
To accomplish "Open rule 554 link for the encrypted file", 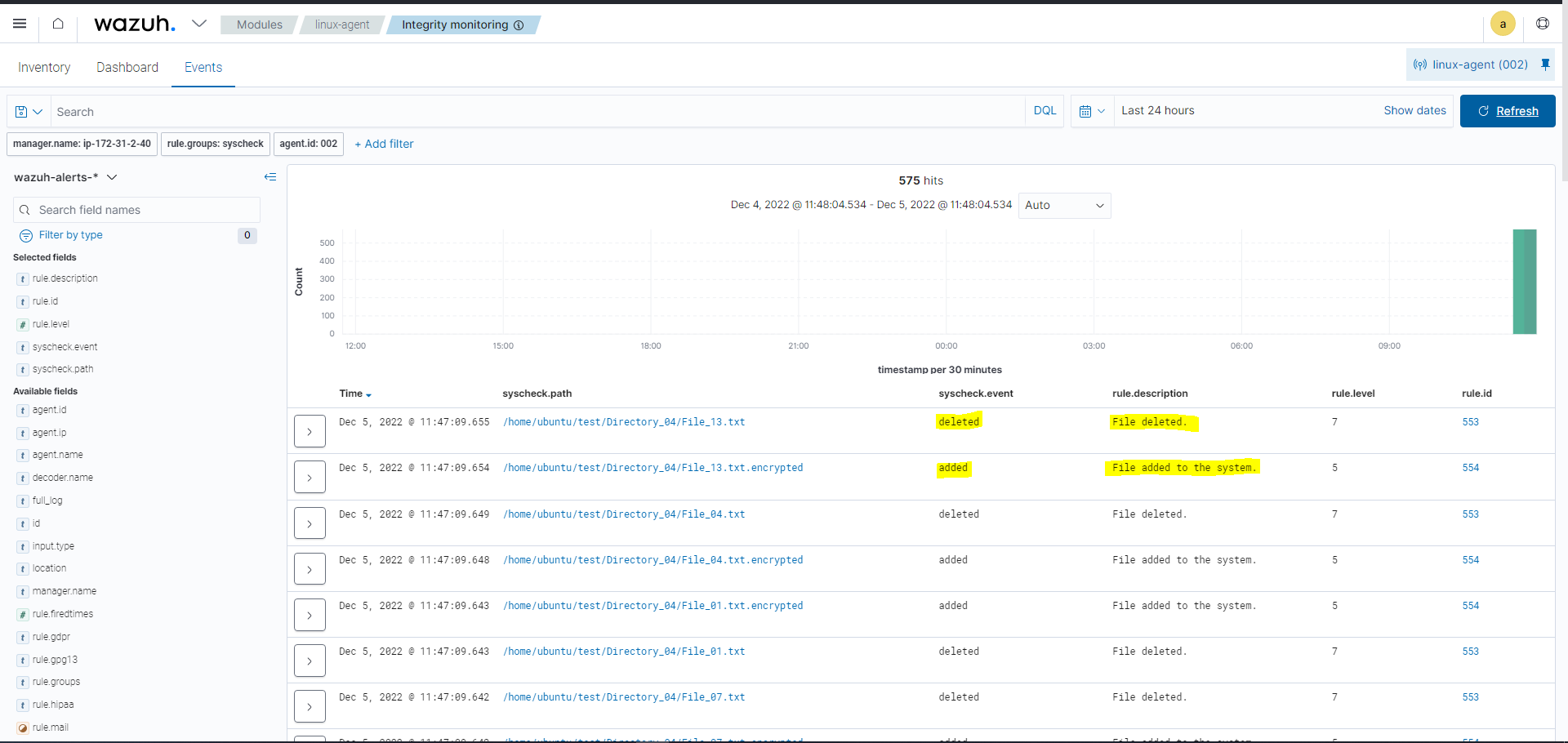I will [1471, 468].
